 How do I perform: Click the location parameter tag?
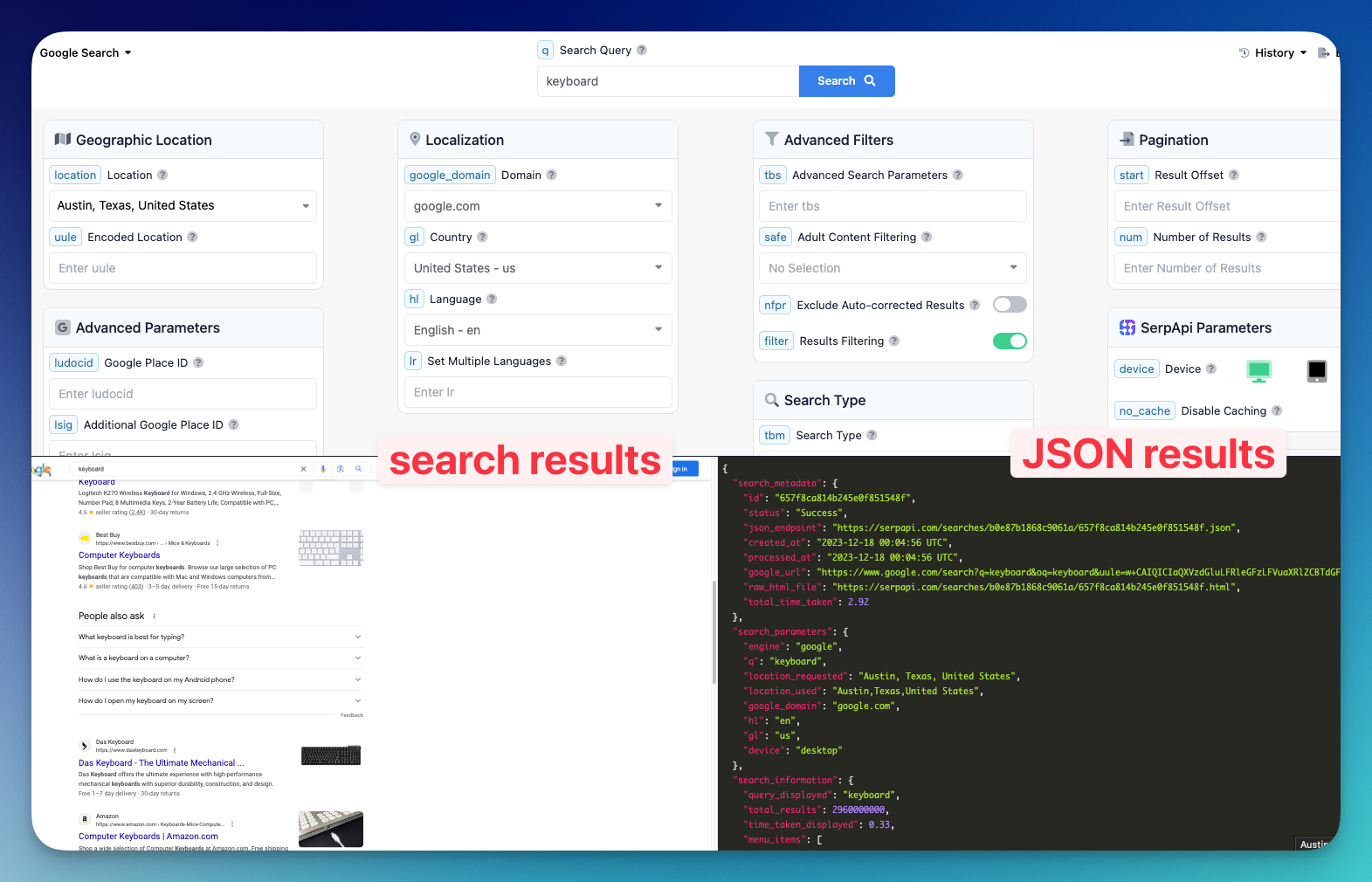point(75,175)
